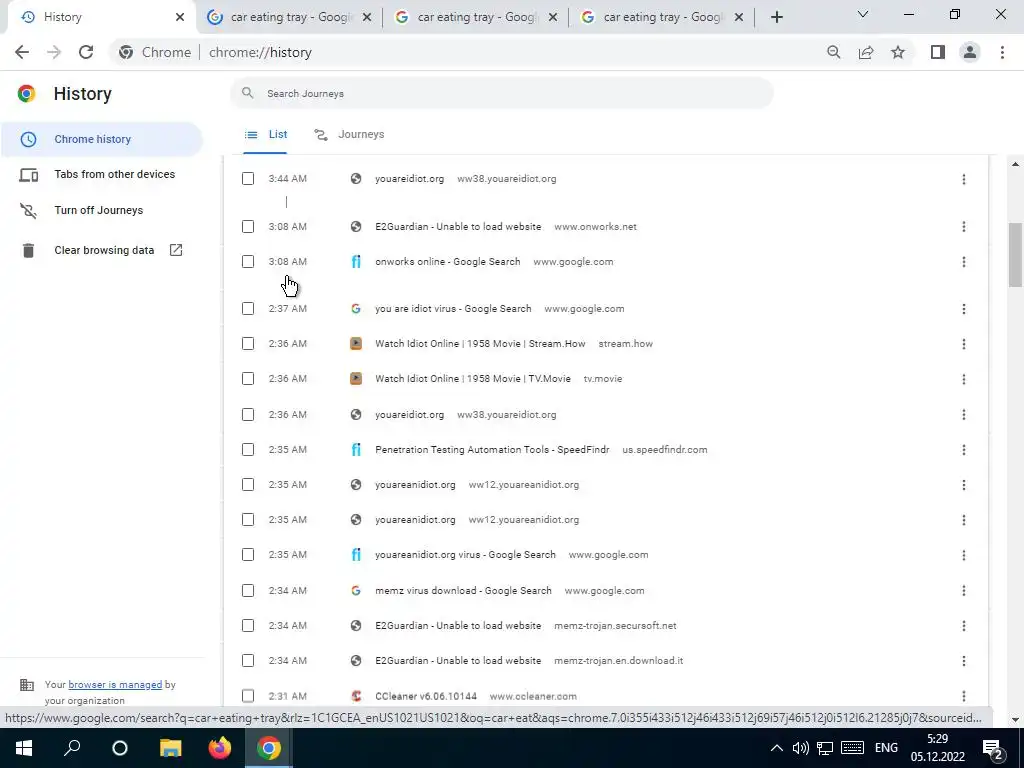This screenshot has height=768, width=1024.
Task: Open CCleaner v6.06.10144 history entry
Action: (x=426, y=696)
